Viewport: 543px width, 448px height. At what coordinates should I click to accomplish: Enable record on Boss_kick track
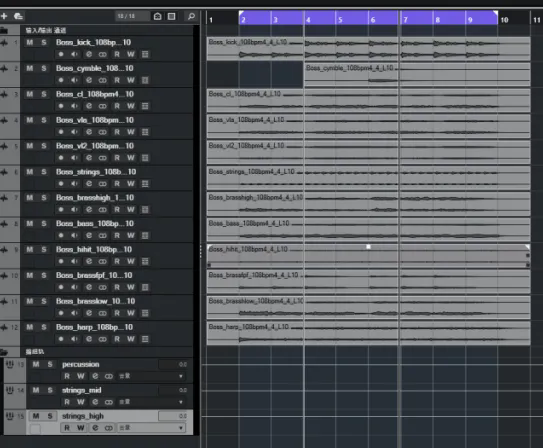click(61, 54)
